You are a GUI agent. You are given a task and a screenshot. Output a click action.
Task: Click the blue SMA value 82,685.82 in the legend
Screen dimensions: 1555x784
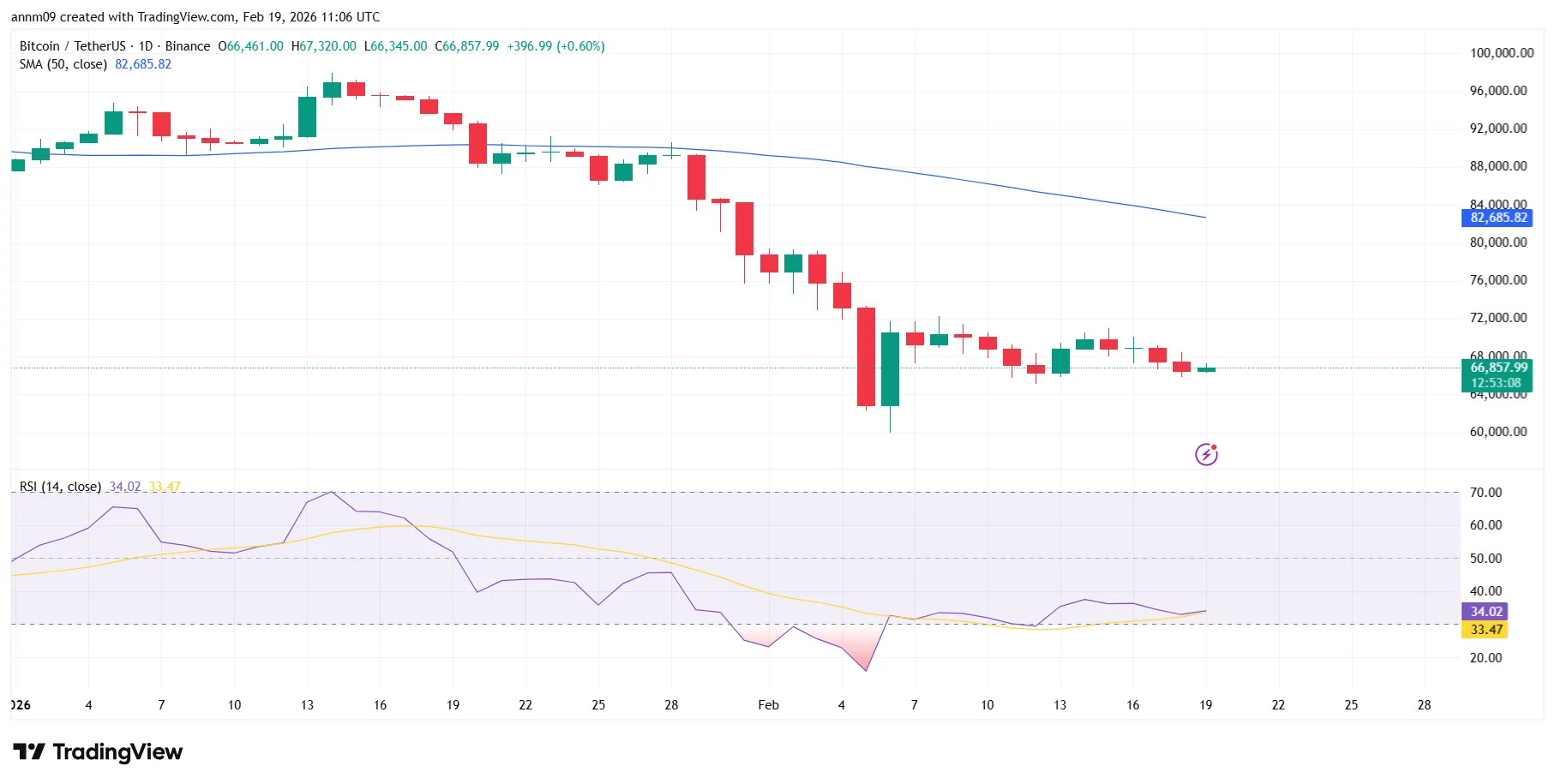(143, 63)
